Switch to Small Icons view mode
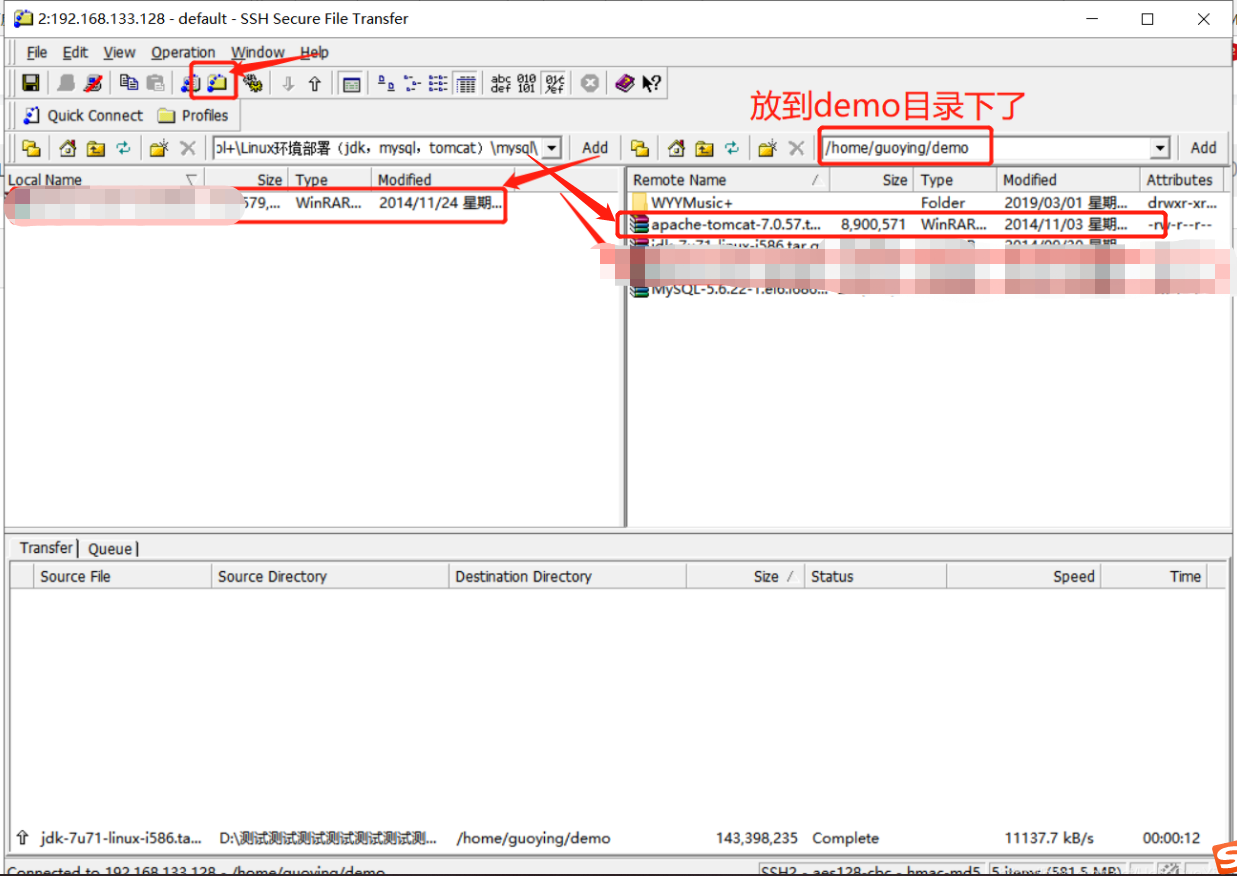Viewport: 1237px width, 876px height. point(413,84)
